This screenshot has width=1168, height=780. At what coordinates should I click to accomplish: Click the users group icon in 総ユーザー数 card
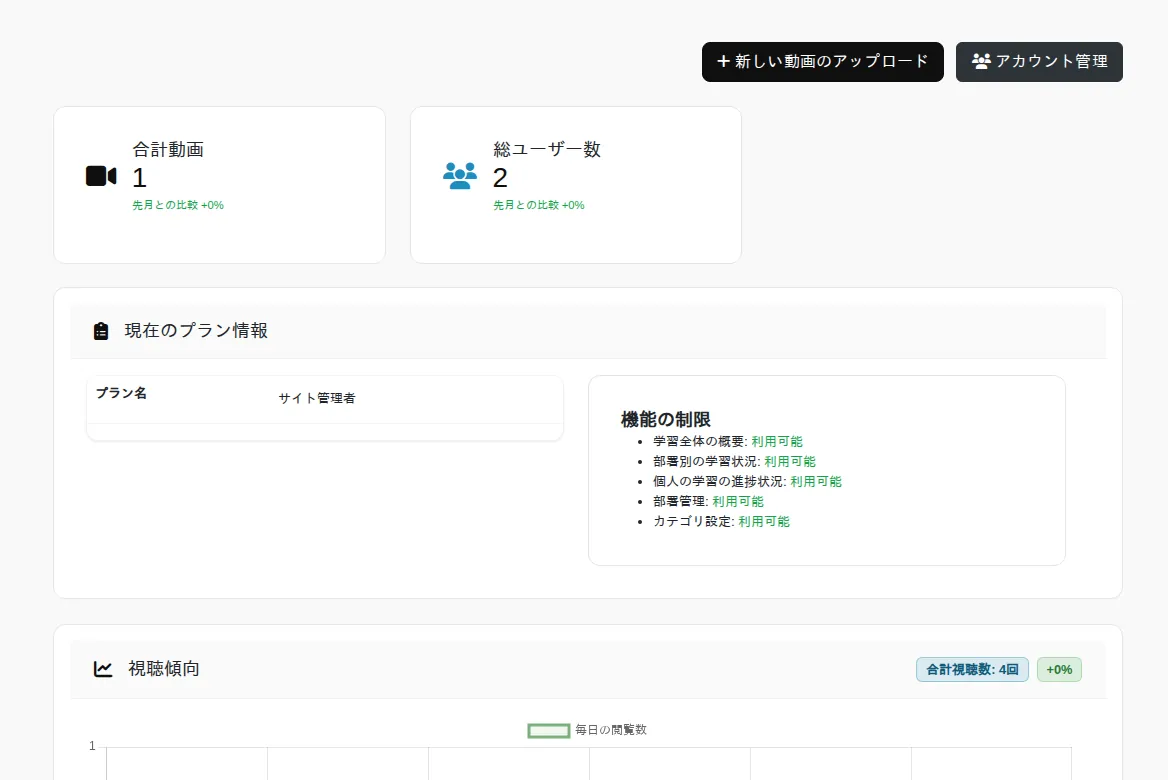click(460, 176)
